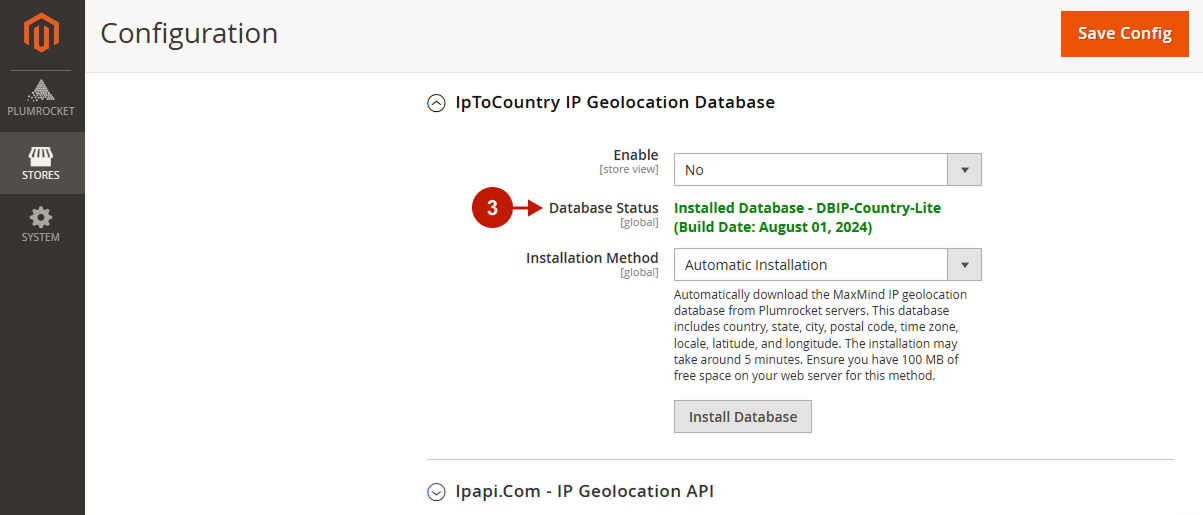This screenshot has height=515, width=1203.
Task: Click the Installation Method label
Action: [593, 258]
